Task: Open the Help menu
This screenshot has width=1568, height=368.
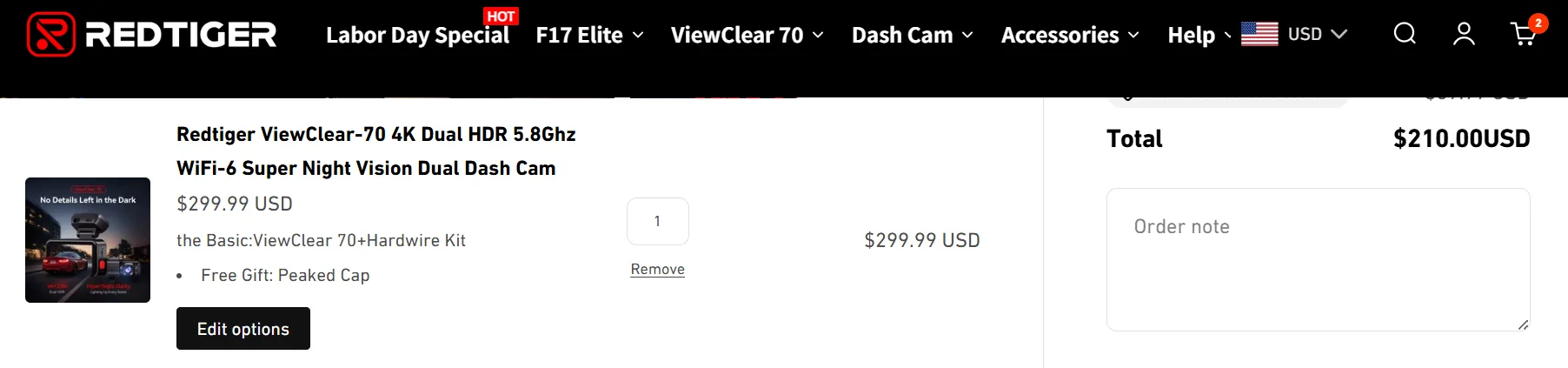Action: click(x=1199, y=35)
